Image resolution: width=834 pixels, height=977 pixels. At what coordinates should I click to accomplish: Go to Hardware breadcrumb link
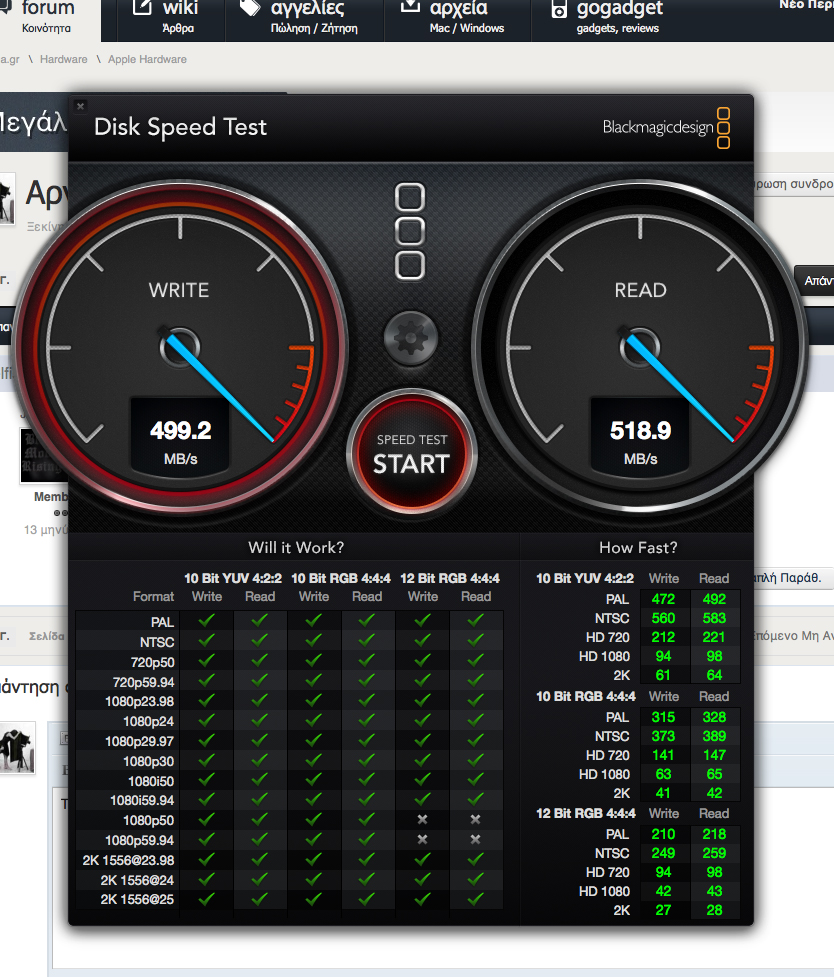point(64,59)
